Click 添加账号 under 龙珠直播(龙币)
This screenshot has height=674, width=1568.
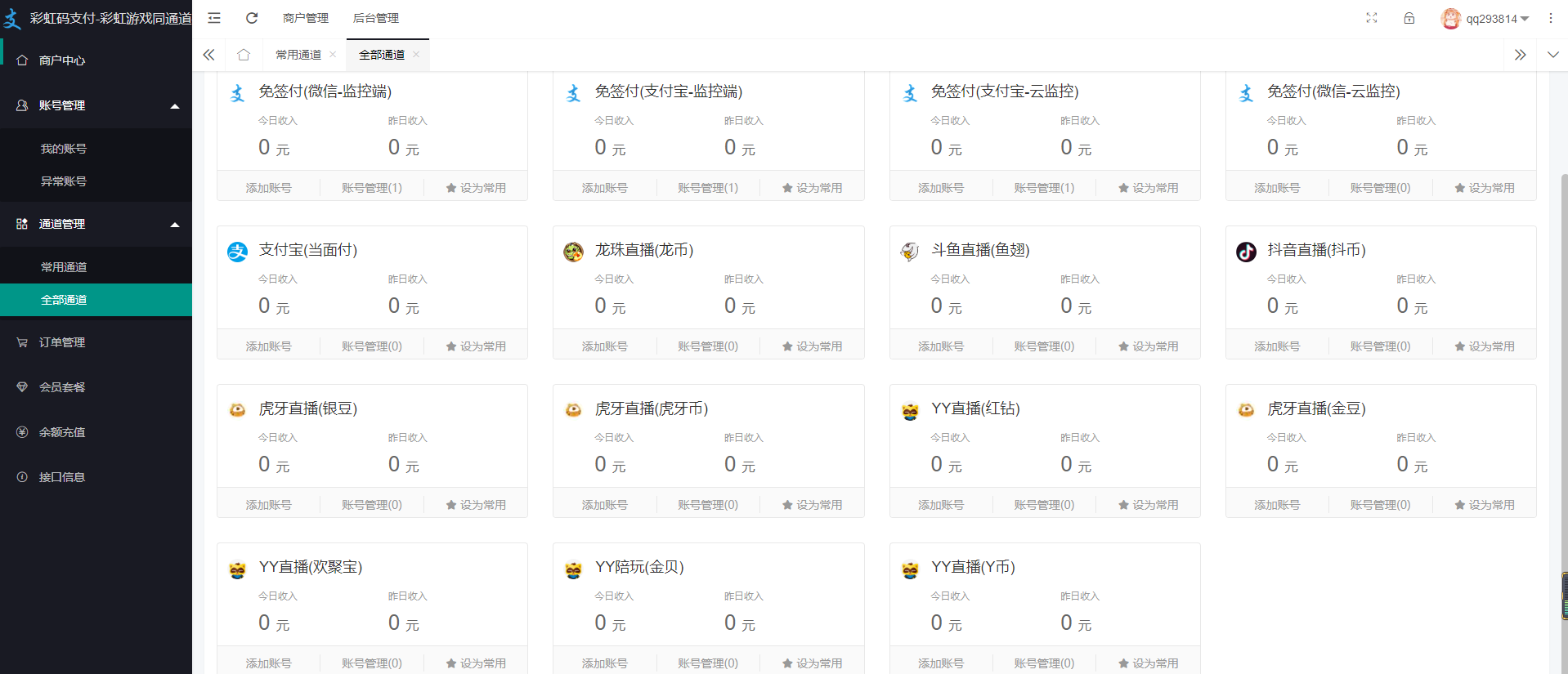pos(605,346)
